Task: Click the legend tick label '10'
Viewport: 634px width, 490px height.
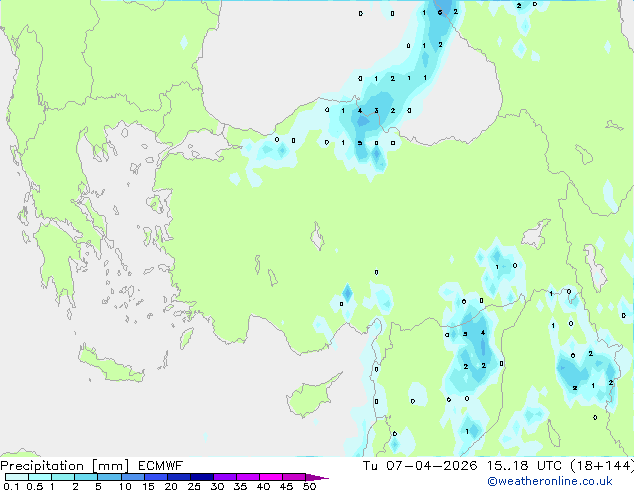Action: pyautogui.click(x=125, y=486)
